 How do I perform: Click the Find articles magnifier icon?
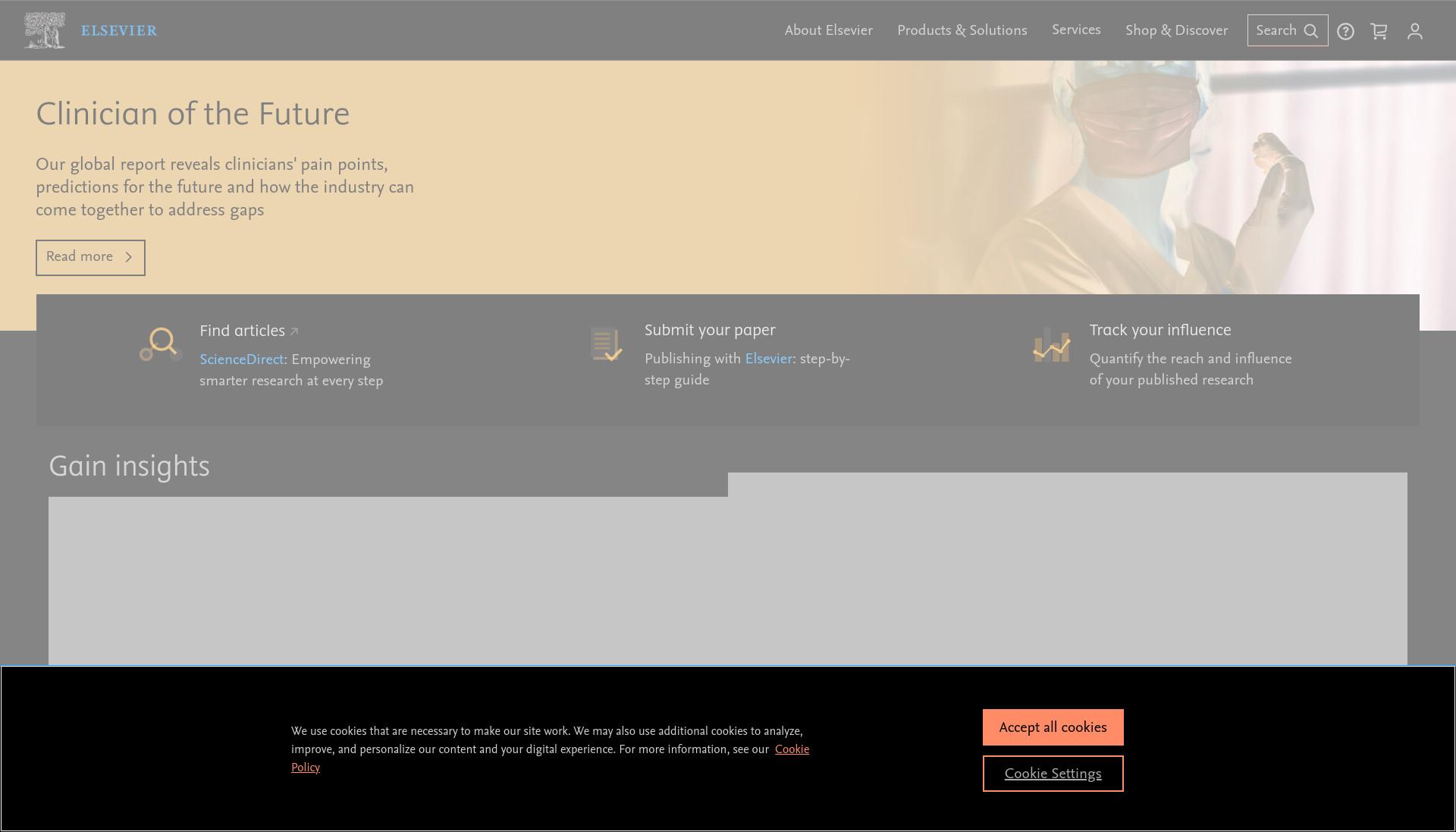coord(161,344)
